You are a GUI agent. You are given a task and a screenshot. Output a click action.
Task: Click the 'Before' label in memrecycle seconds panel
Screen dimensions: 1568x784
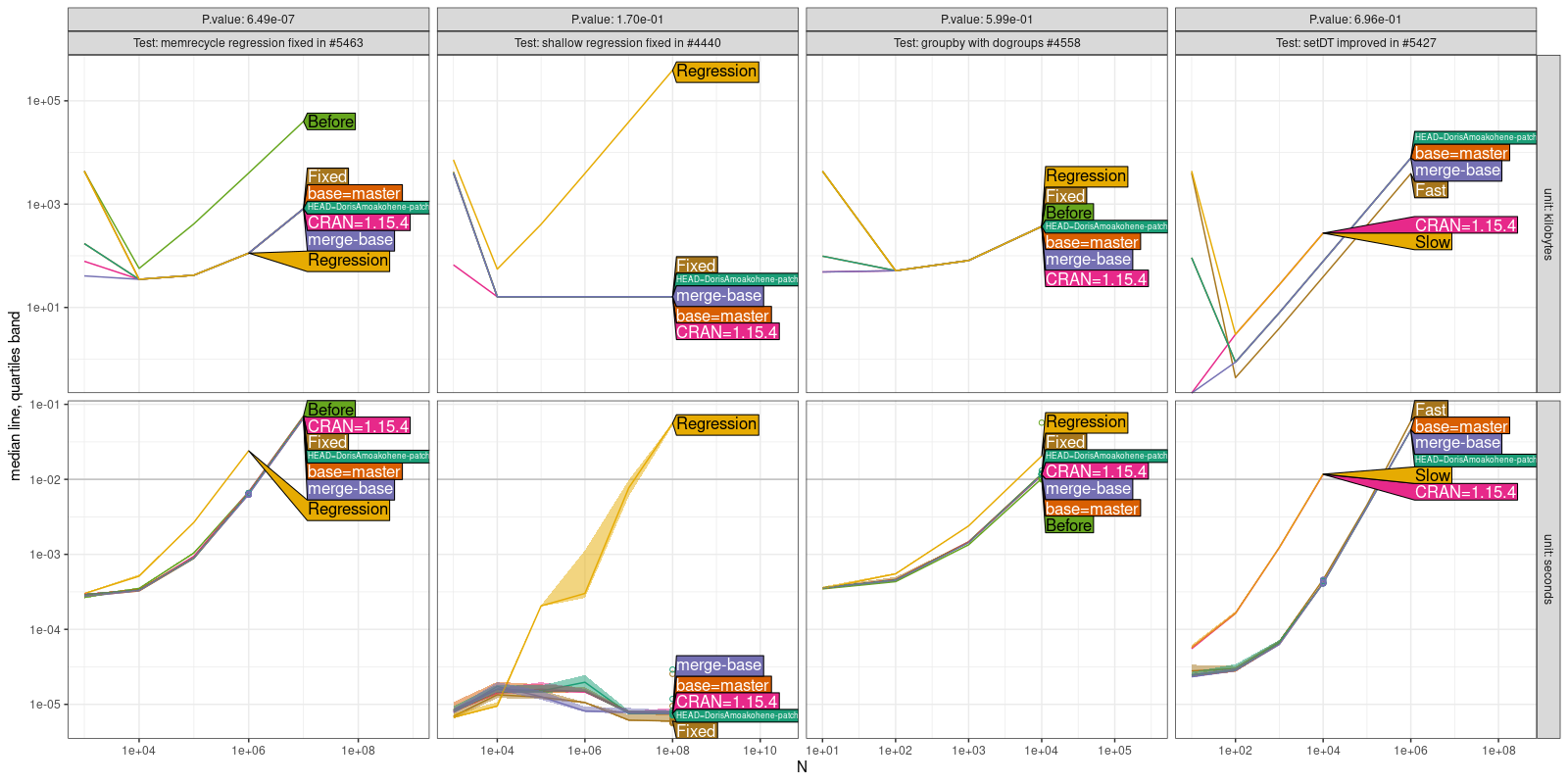330,410
